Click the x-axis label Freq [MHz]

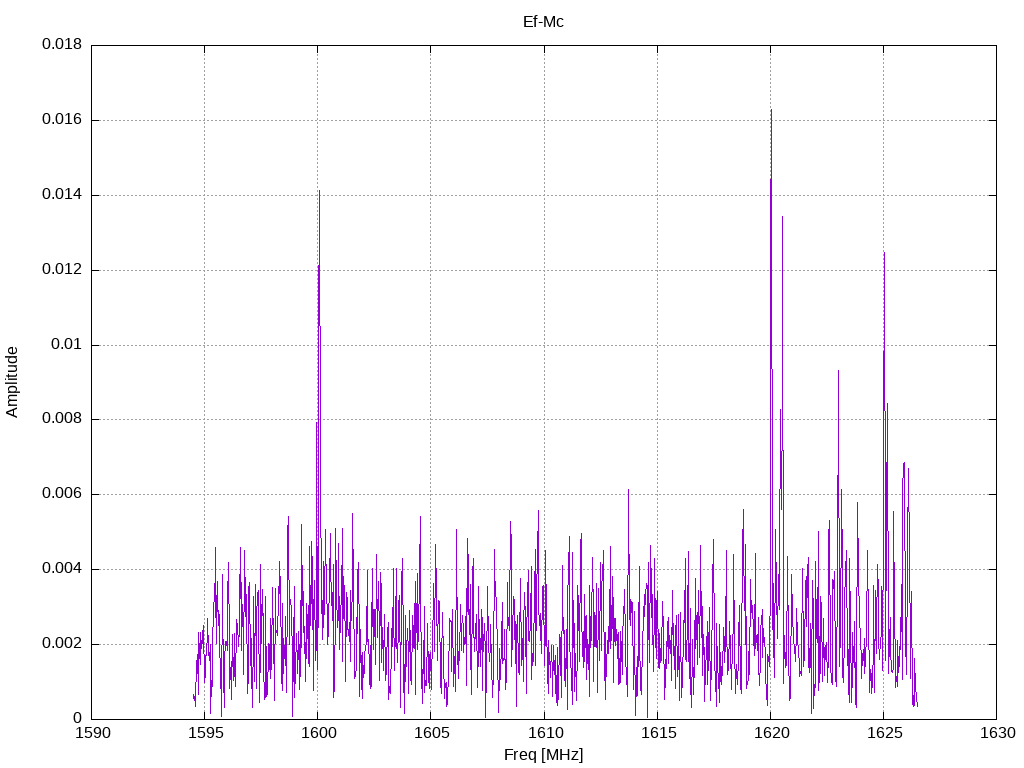pyautogui.click(x=543, y=755)
